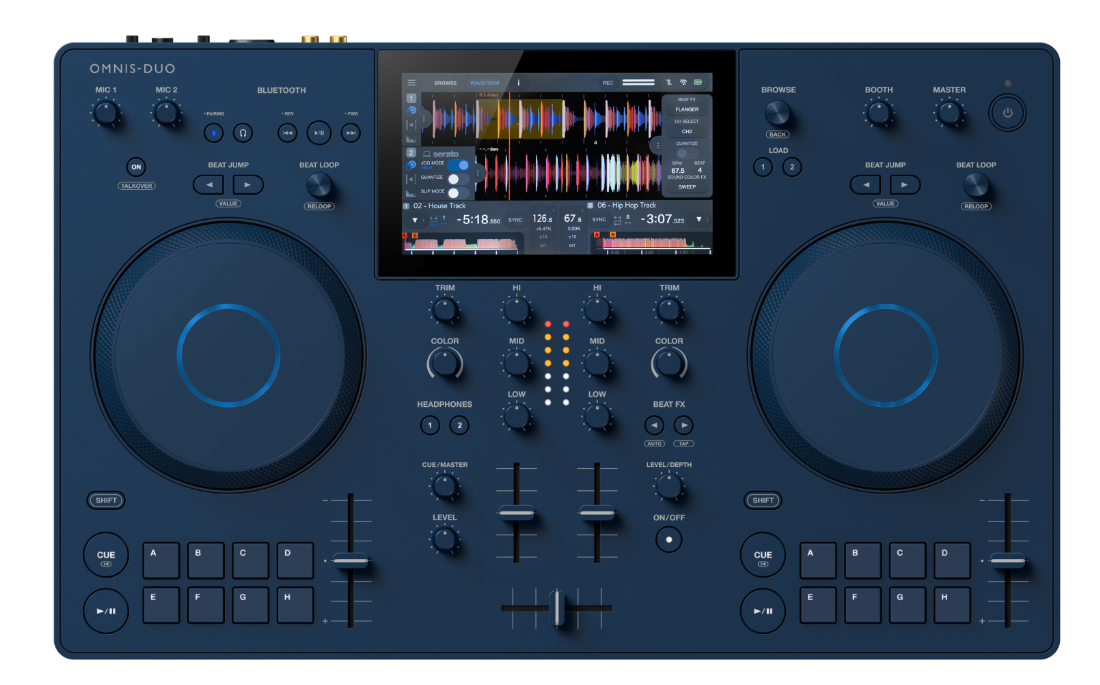Tap the Bluetooth play/pause button
Image resolution: width=1100 pixels, height=685 pixels.
point(318,133)
